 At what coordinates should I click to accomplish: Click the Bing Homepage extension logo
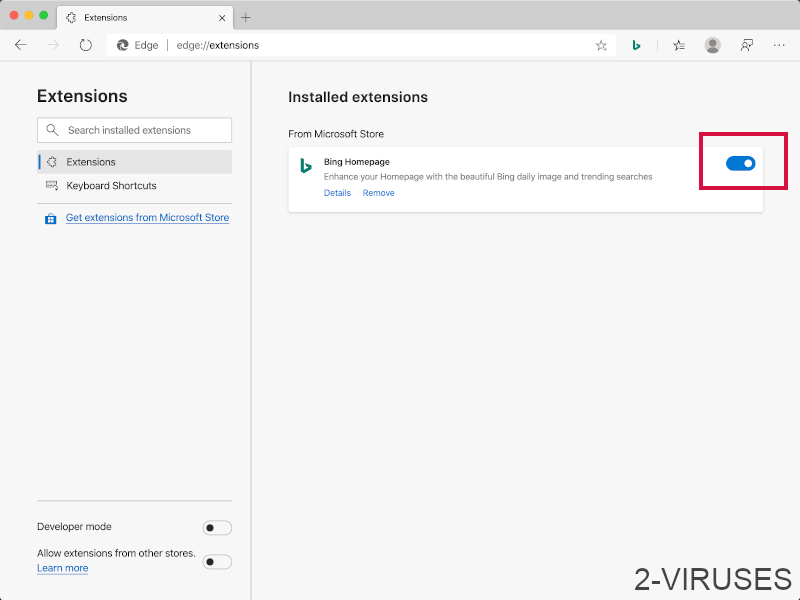click(x=306, y=166)
